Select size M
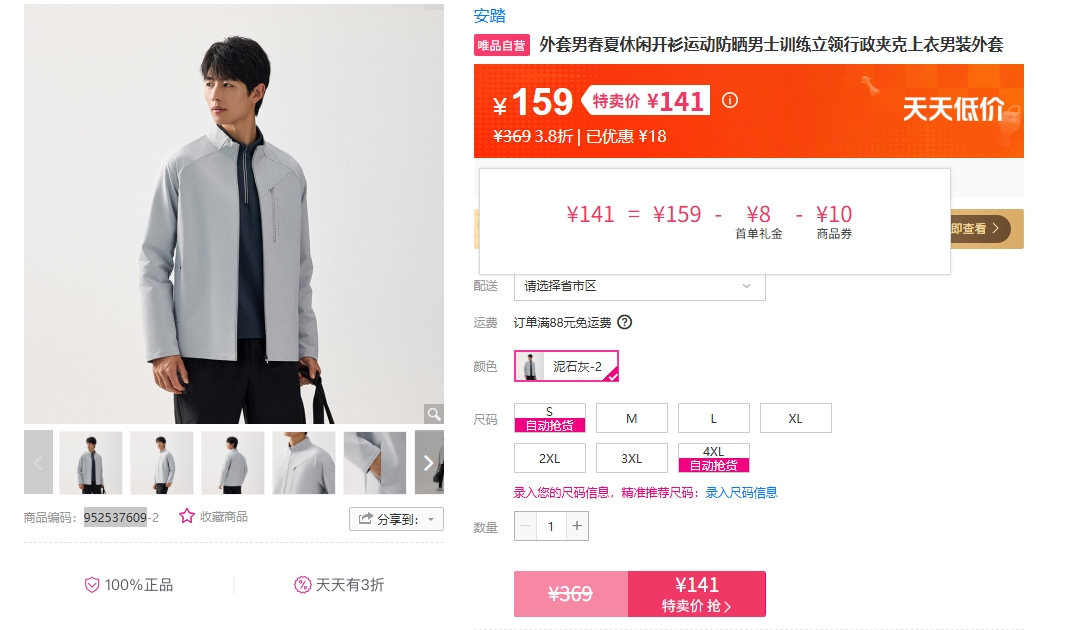The width and height of the screenshot is (1065, 630). (x=632, y=418)
